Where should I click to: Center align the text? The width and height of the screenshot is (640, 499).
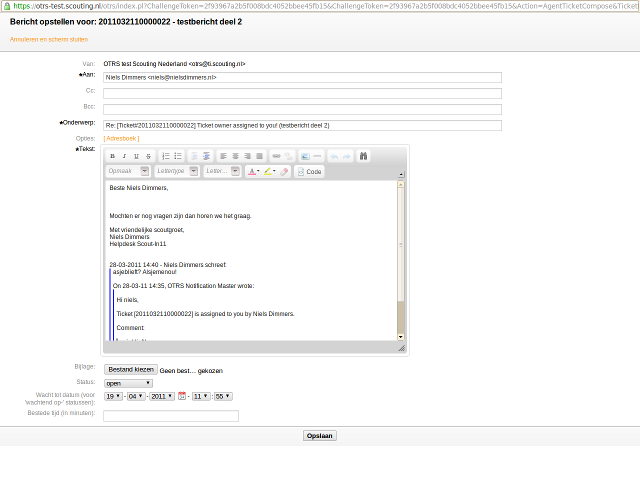pos(236,156)
